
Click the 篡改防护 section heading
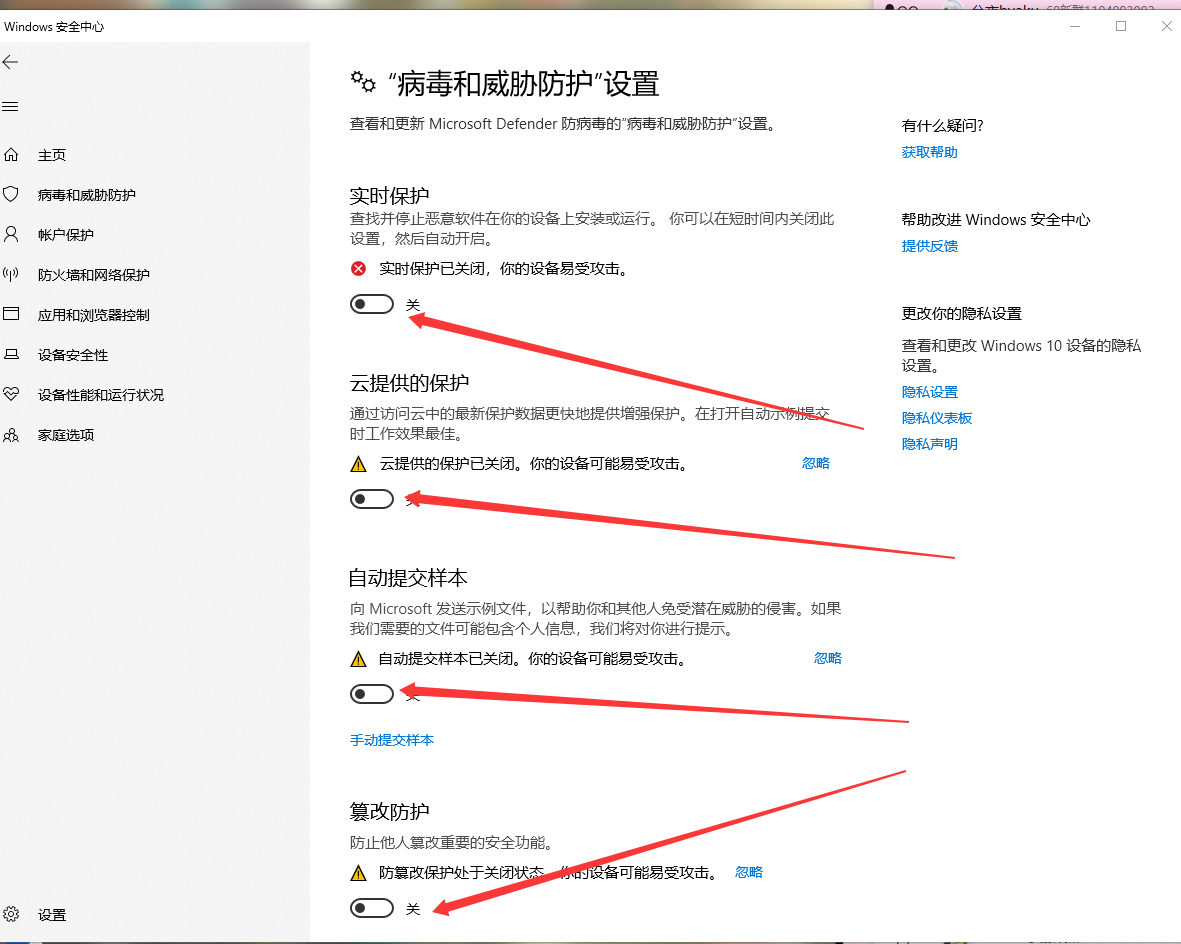(389, 811)
